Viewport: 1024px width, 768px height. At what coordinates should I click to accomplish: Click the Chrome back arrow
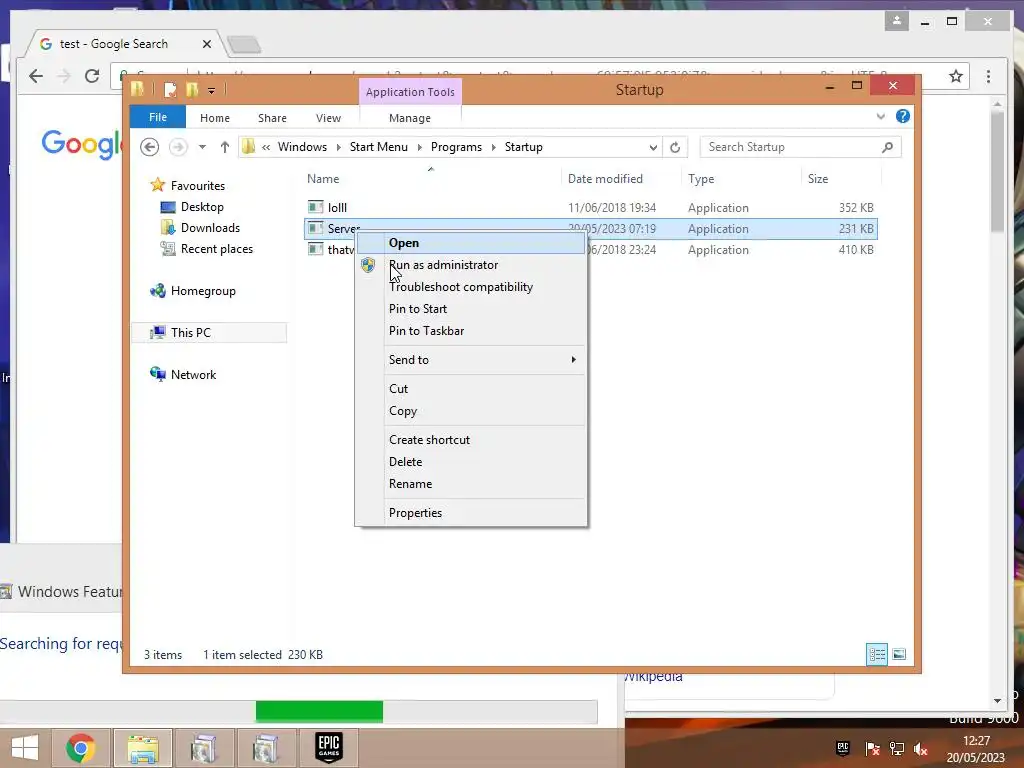tap(36, 76)
